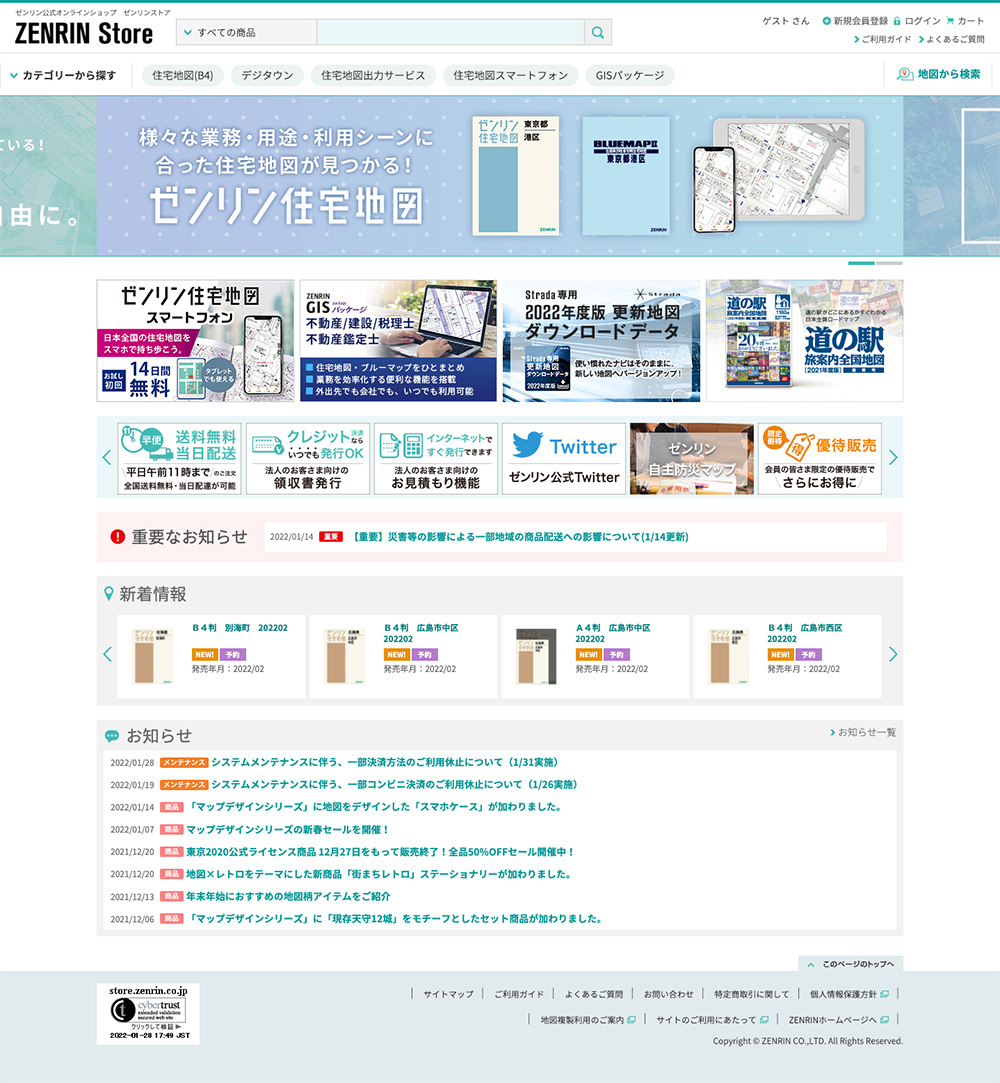Screen dimensions: 1000x1083
Task: Click このページのトップへ button
Action: 851,964
